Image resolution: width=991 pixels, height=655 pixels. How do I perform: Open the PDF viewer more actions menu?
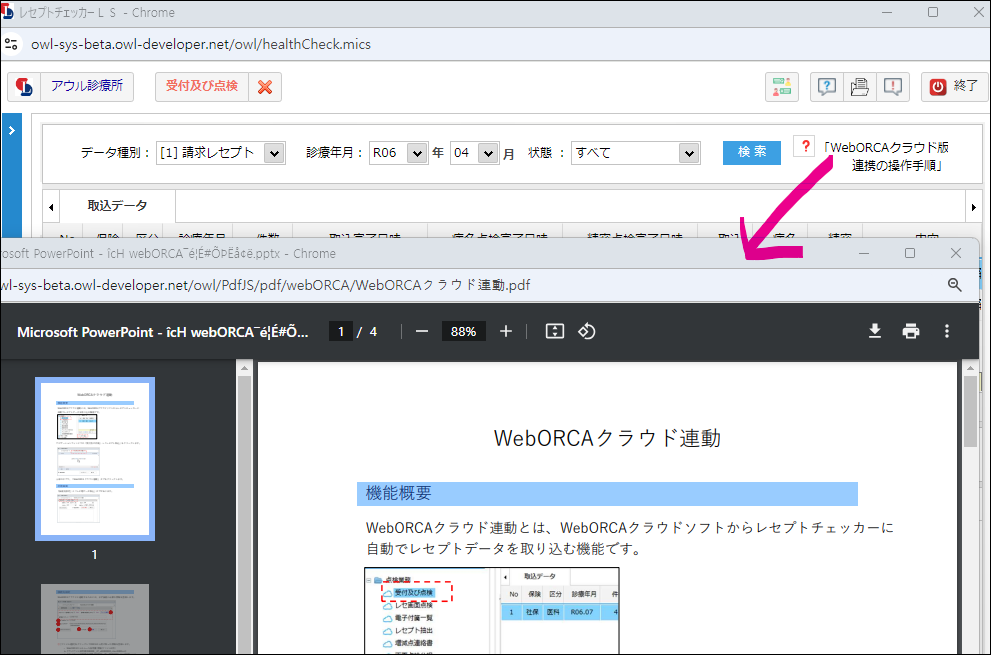[x=946, y=331]
